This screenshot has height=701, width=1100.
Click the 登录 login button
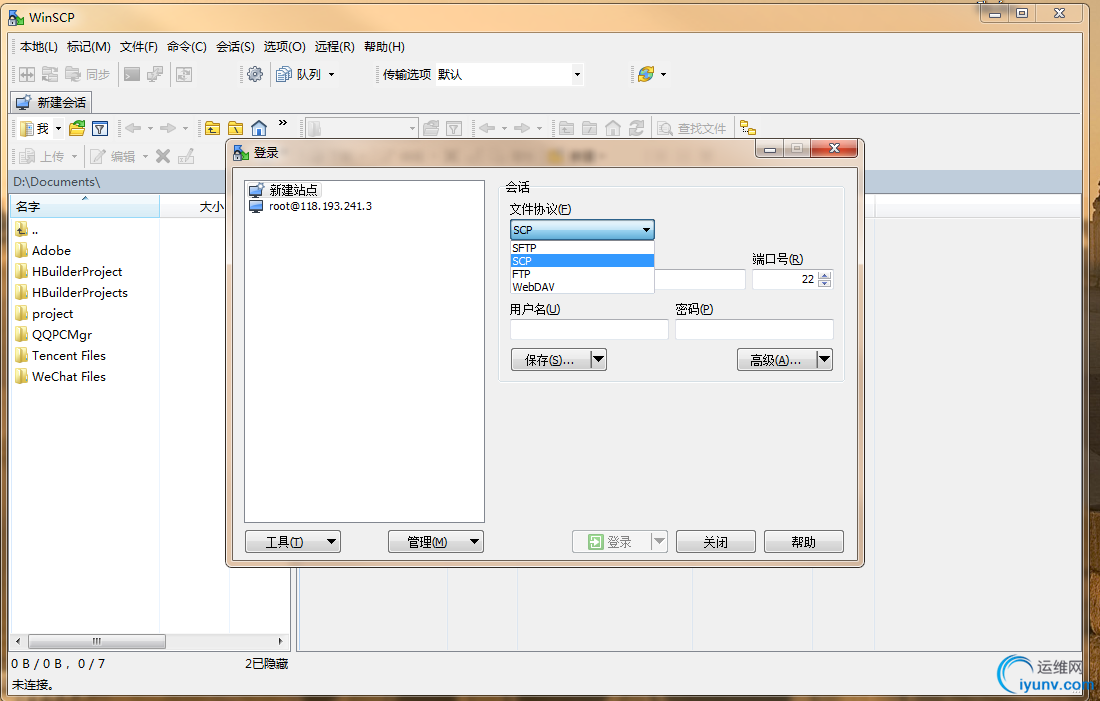611,542
